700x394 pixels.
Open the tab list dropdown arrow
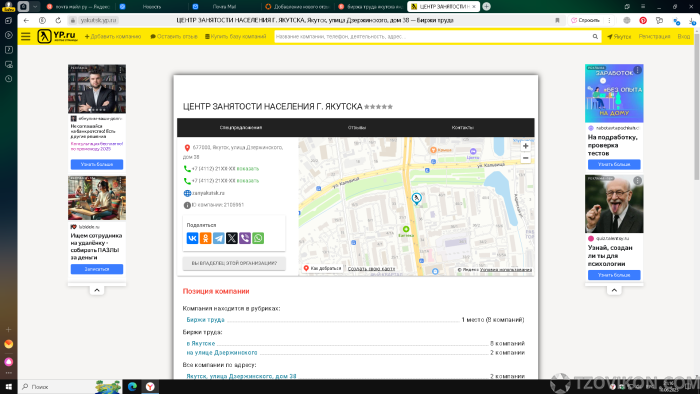pyautogui.click(x=35, y=6)
